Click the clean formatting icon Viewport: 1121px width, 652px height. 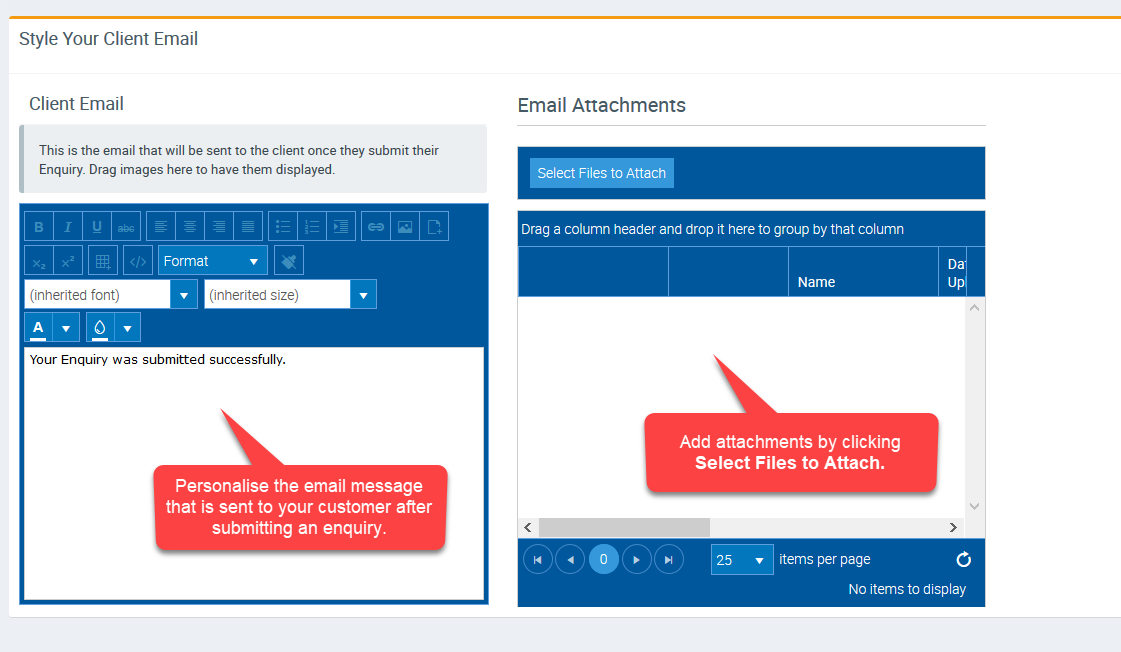pyautogui.click(x=289, y=261)
